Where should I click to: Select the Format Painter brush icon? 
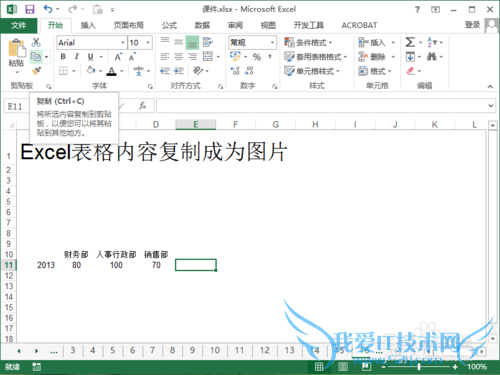click(x=36, y=71)
